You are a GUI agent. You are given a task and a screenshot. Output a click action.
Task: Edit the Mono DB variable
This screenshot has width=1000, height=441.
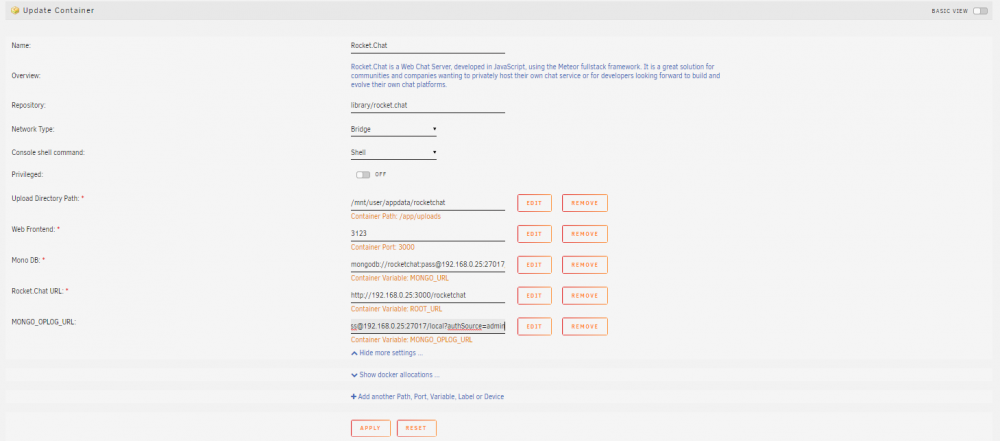tap(534, 264)
